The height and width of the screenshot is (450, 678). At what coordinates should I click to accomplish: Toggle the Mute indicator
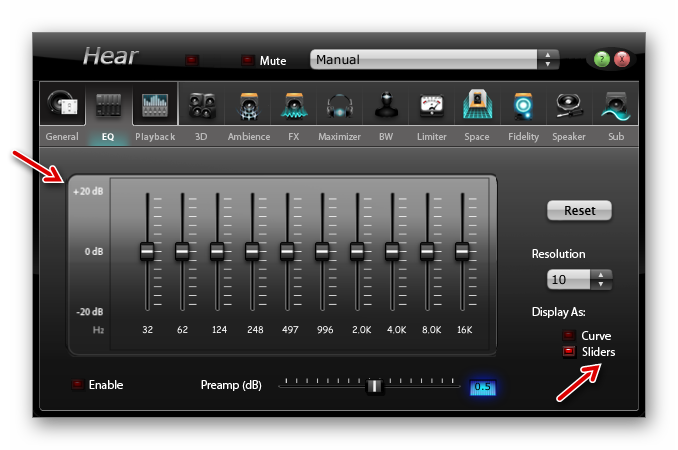(x=247, y=60)
